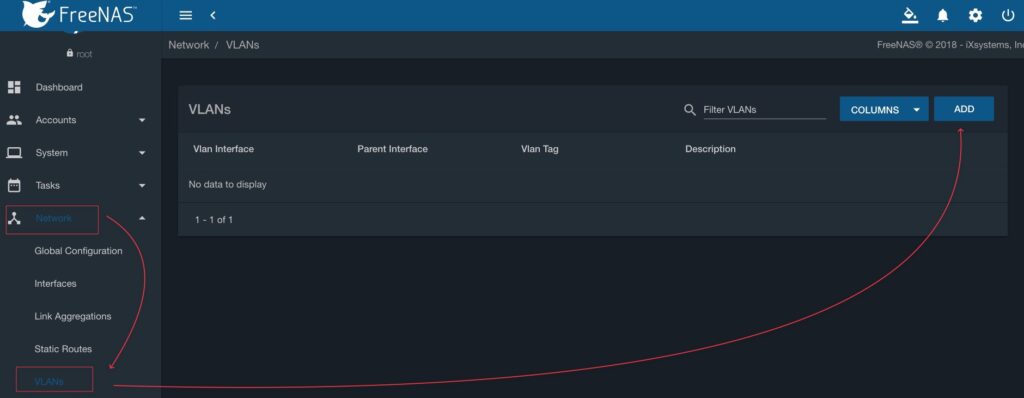
Task: Expand the System submenu arrow
Action: (x=142, y=153)
